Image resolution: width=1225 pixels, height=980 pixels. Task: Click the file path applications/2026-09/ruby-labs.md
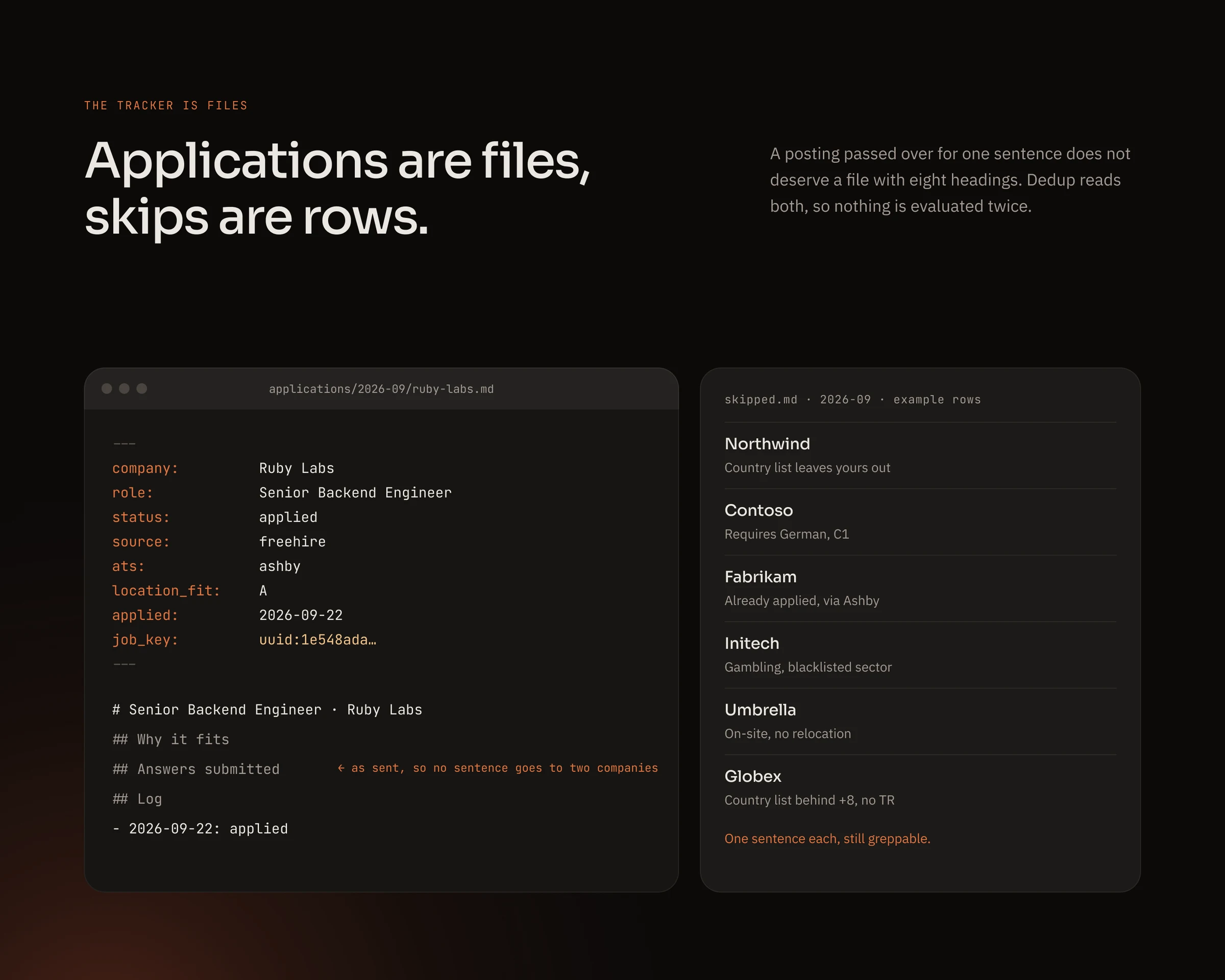(381, 389)
